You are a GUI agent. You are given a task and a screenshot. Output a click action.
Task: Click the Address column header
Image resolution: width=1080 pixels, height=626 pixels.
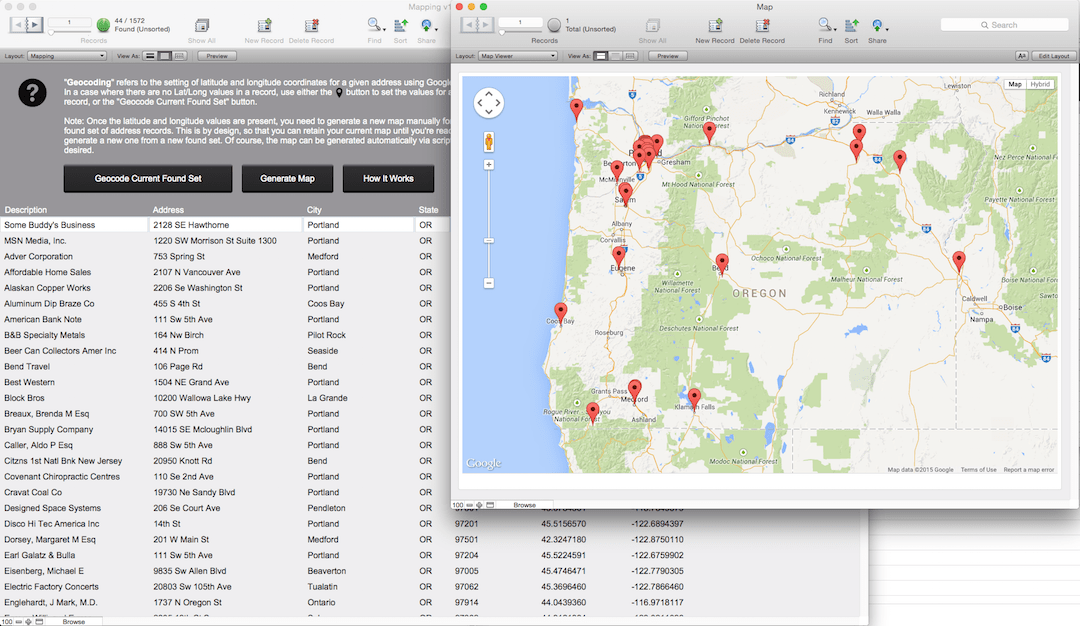coord(168,210)
